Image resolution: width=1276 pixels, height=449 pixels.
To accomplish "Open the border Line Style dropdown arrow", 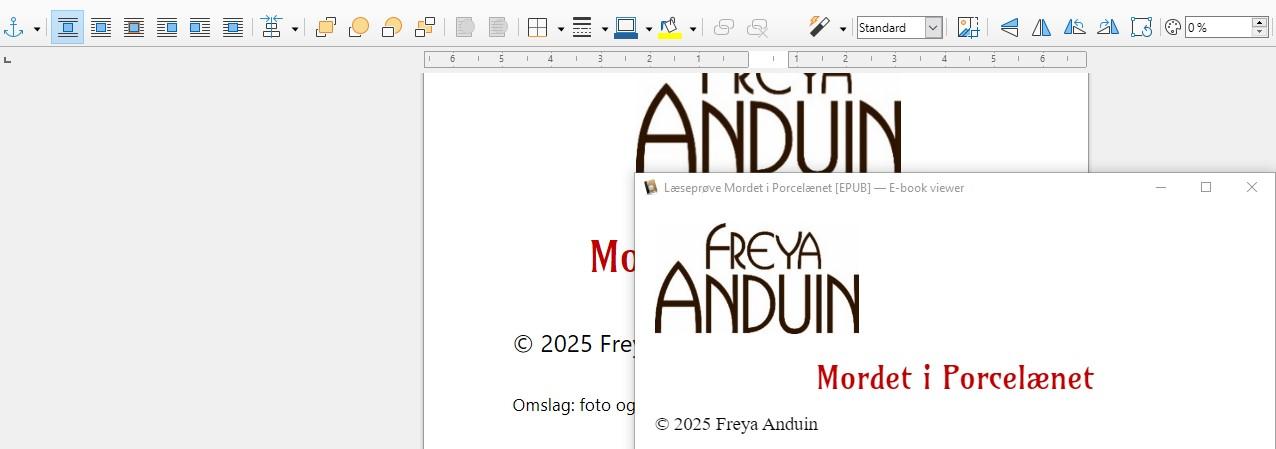I will (604, 29).
